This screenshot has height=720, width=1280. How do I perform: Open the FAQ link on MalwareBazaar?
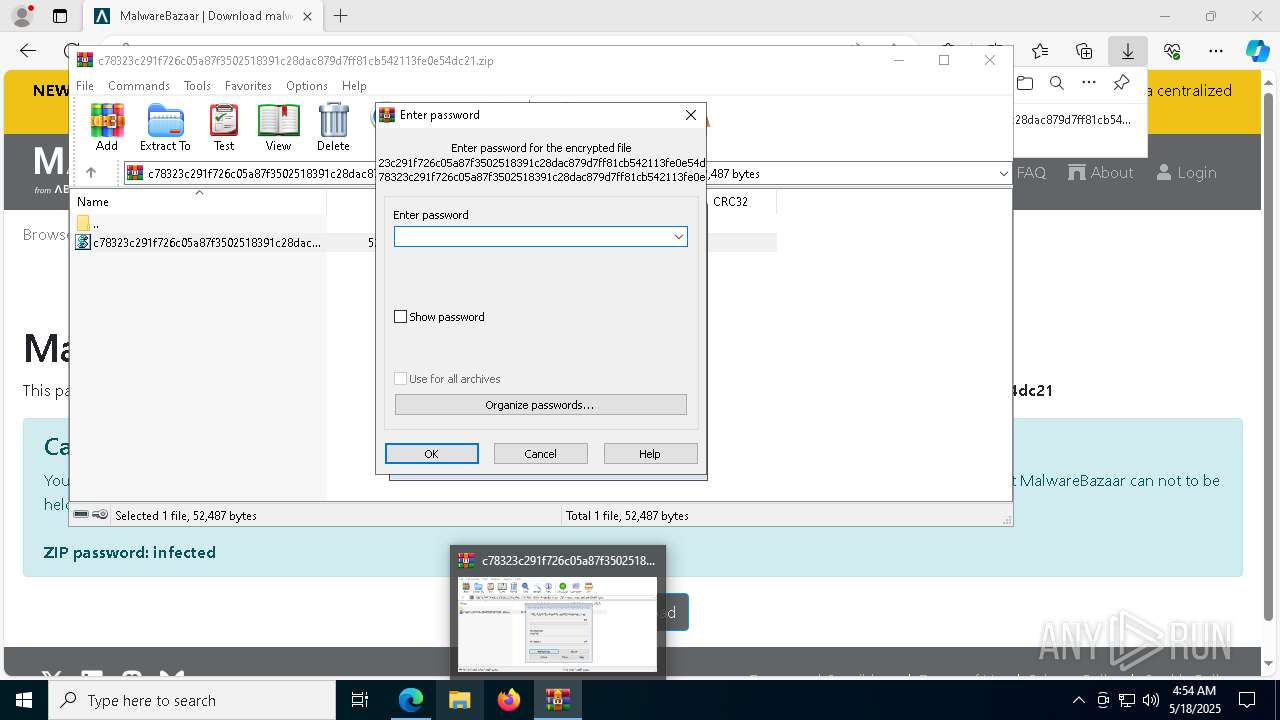tap(1031, 173)
